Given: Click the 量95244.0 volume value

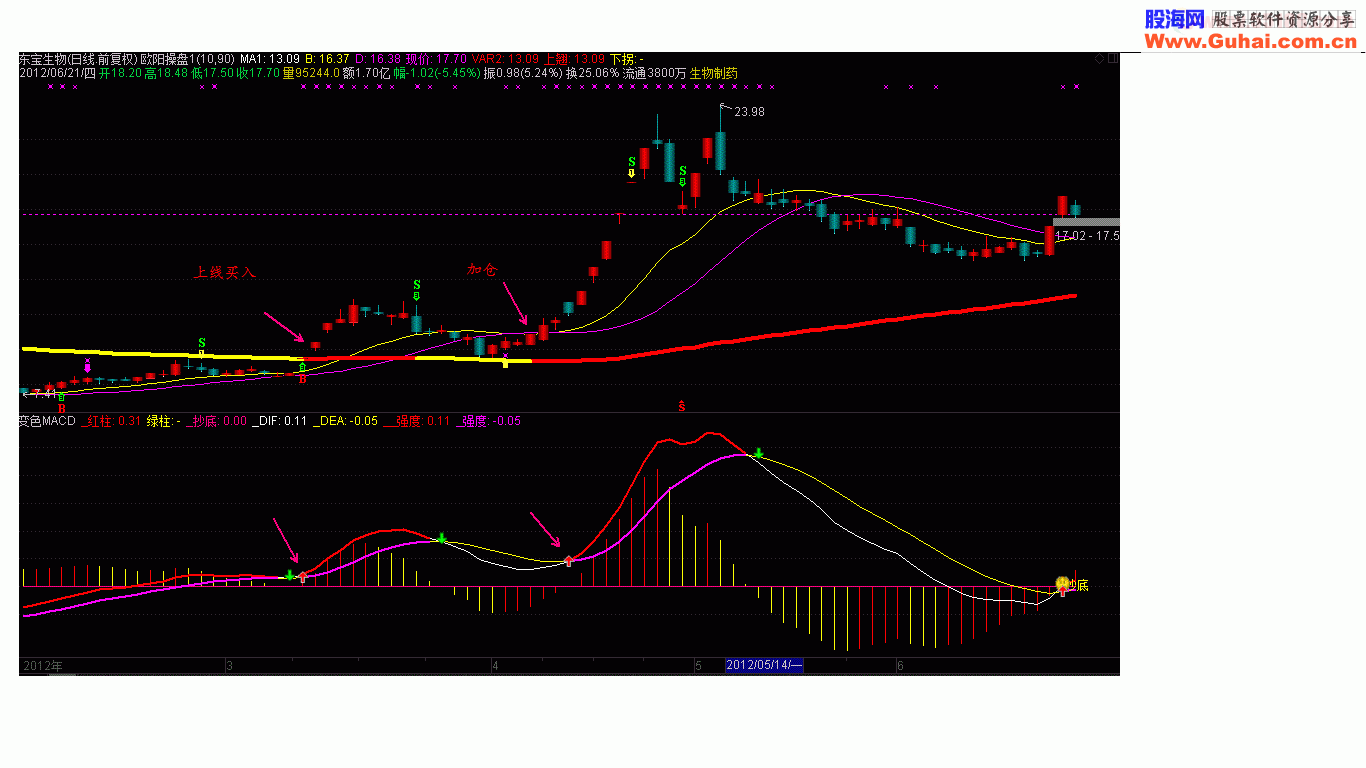Looking at the screenshot, I should (310, 73).
